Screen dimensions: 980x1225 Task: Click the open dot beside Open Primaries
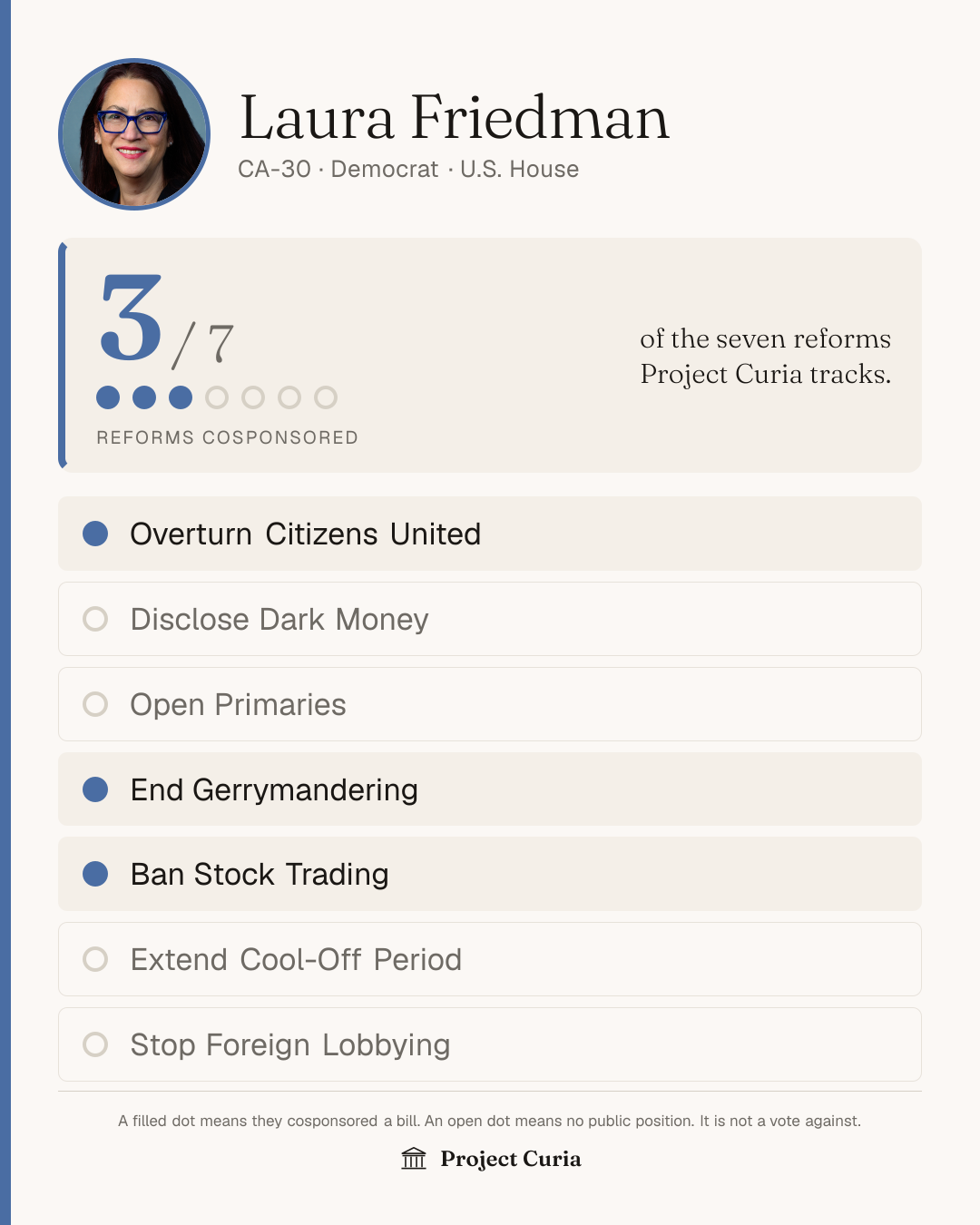click(x=95, y=704)
